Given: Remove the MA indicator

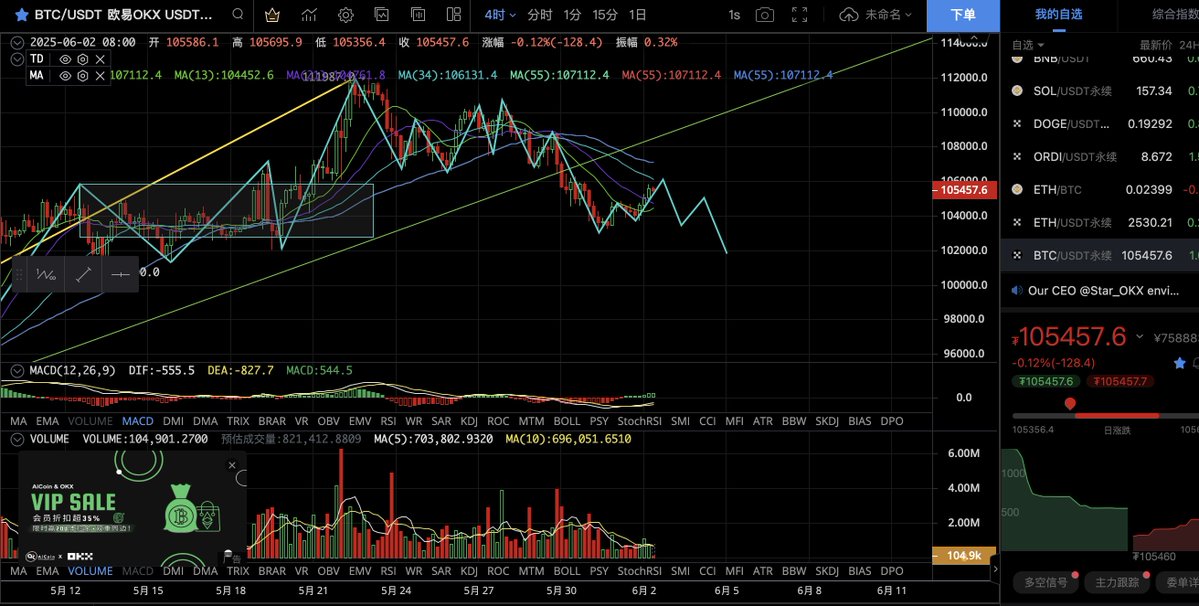Looking at the screenshot, I should click(100, 75).
